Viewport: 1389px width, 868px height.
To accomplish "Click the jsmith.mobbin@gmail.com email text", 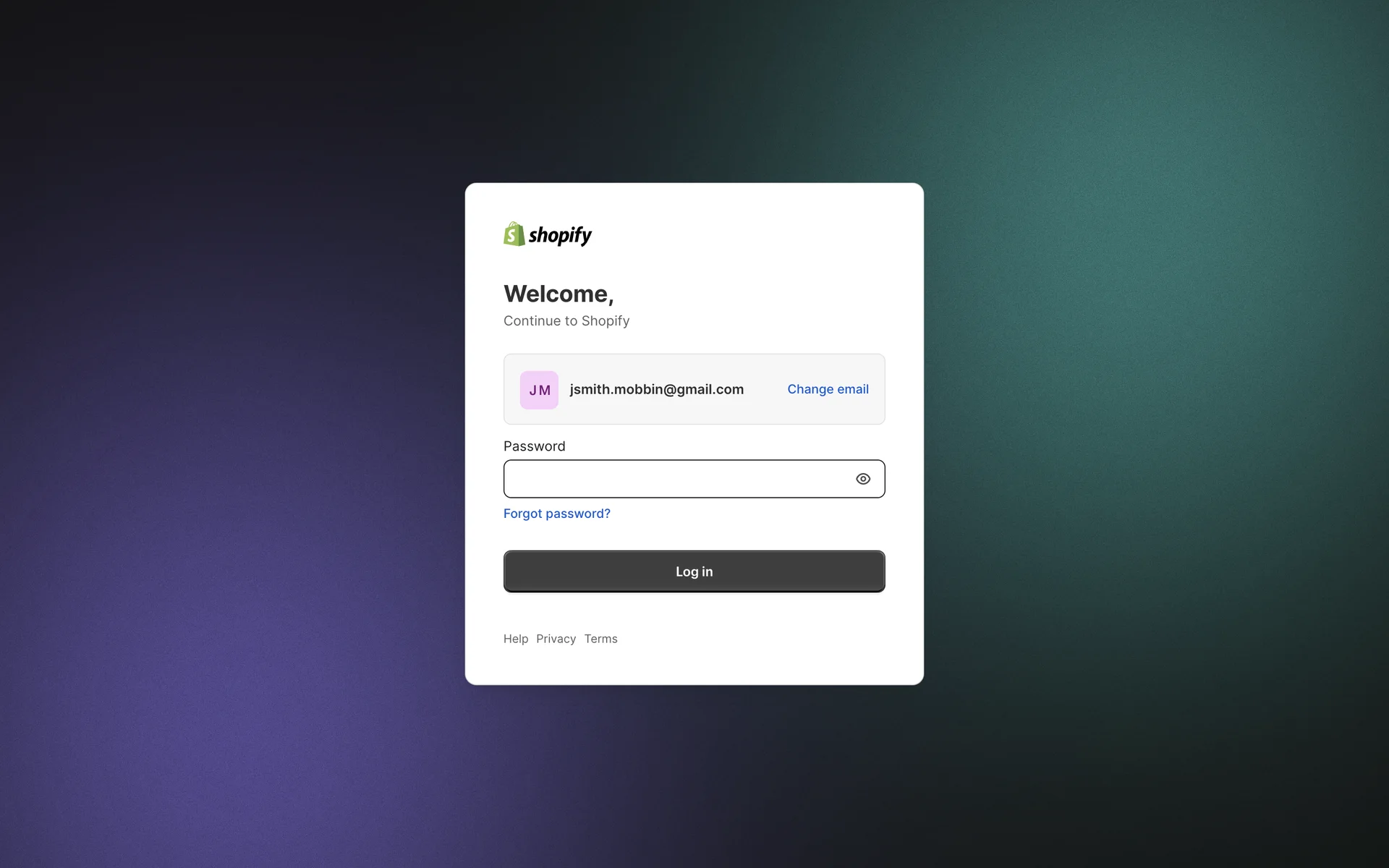I will click(x=656, y=389).
